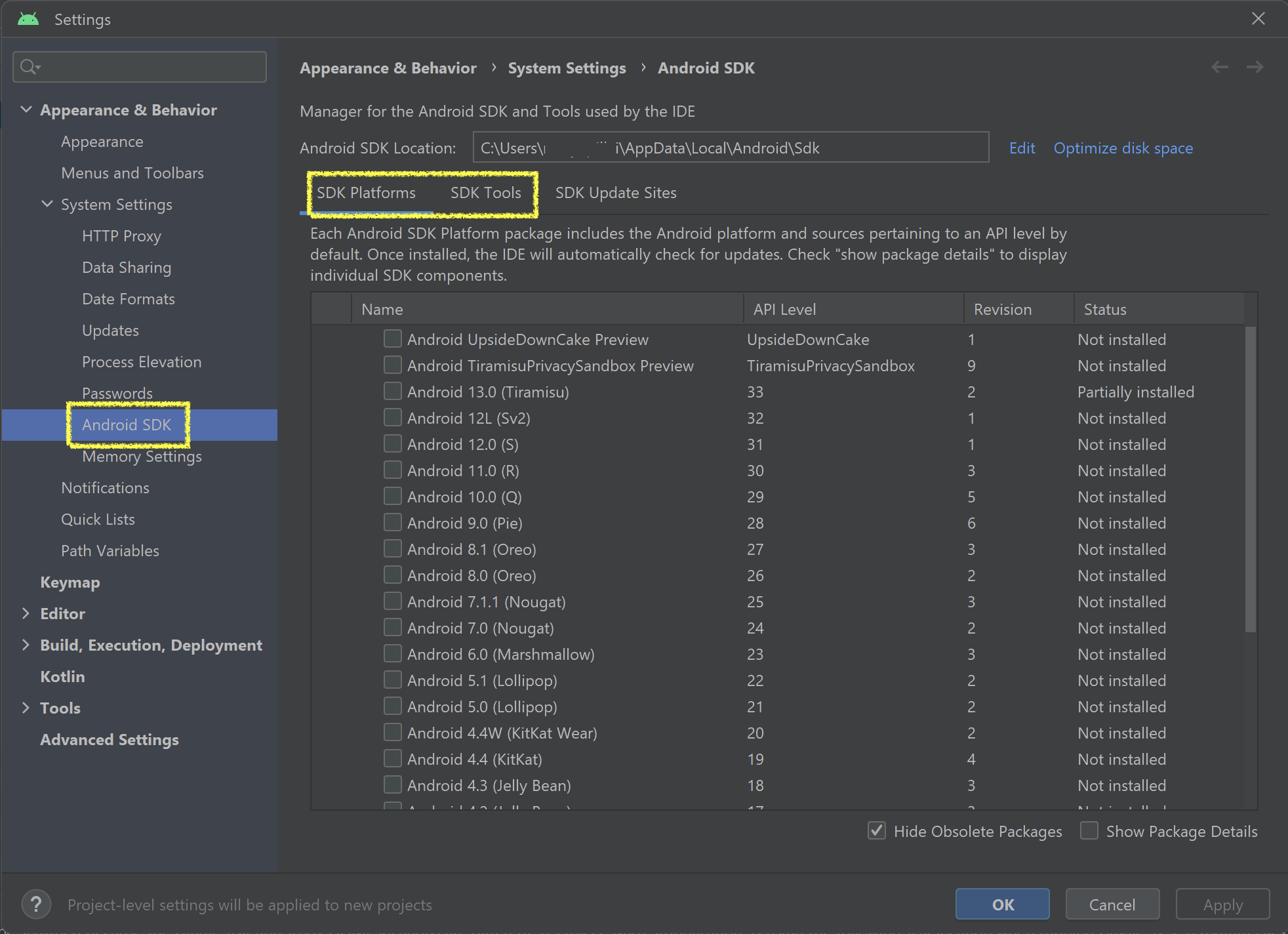Click the Cancel button
1288x934 pixels.
1112,904
